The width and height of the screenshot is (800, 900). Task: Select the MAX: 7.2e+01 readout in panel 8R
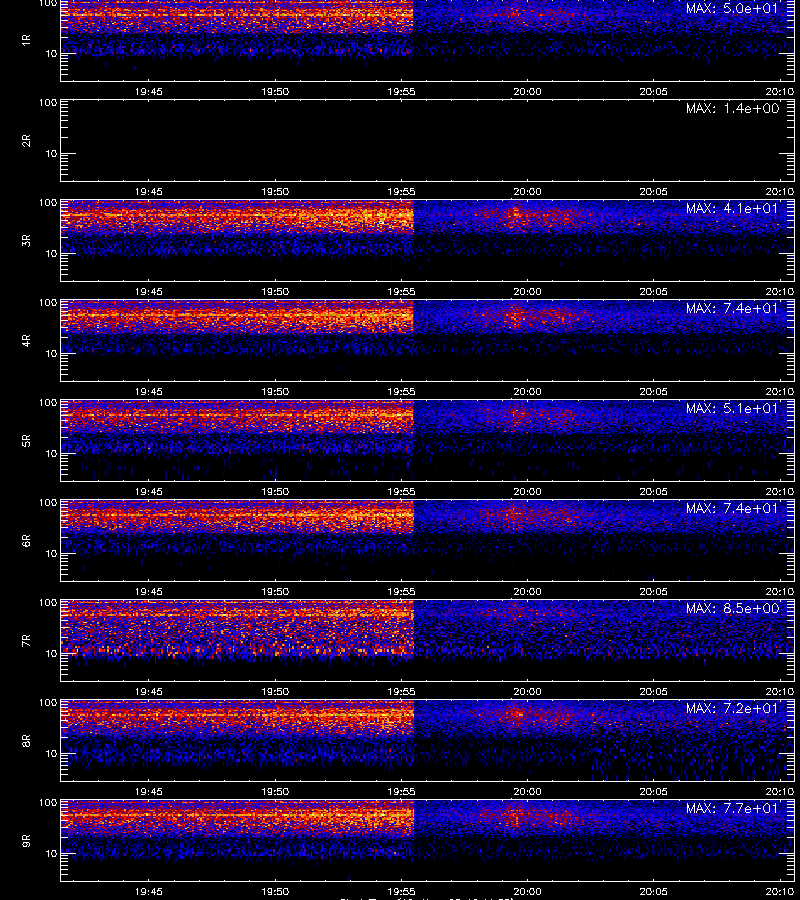[732, 709]
